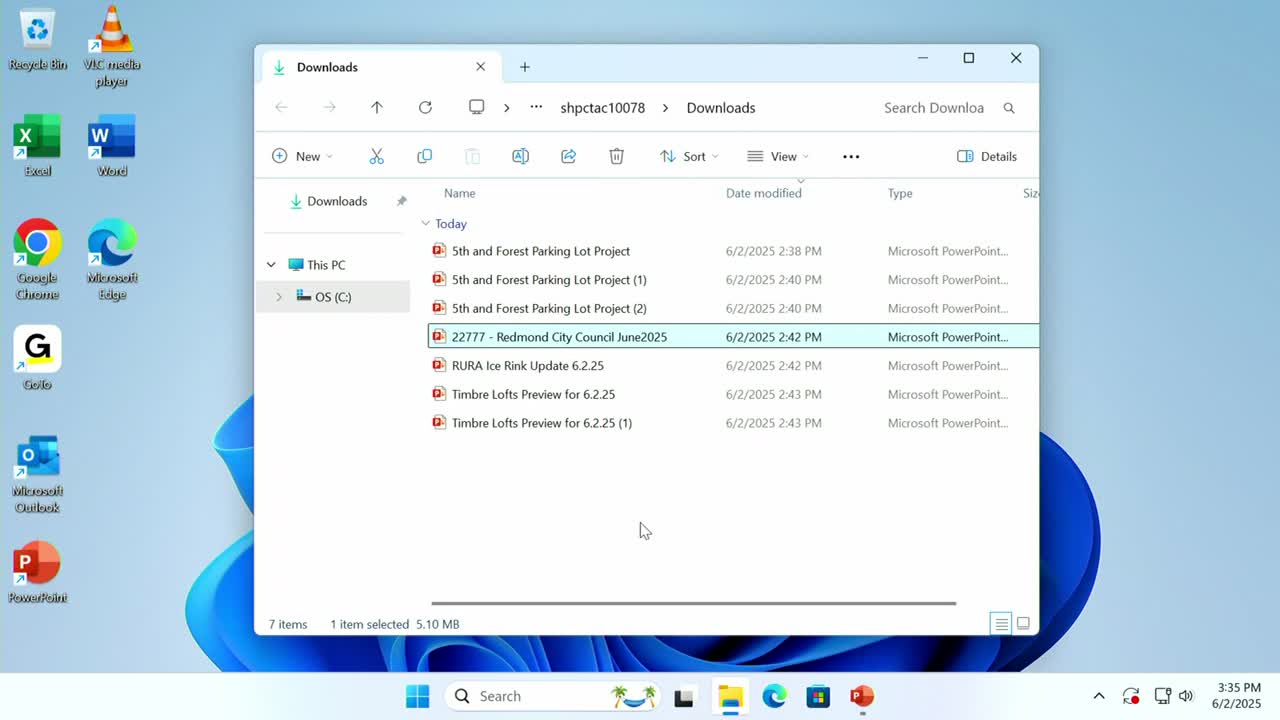Add a new File Explorer tab
The width and height of the screenshot is (1280, 720).
pos(524,67)
